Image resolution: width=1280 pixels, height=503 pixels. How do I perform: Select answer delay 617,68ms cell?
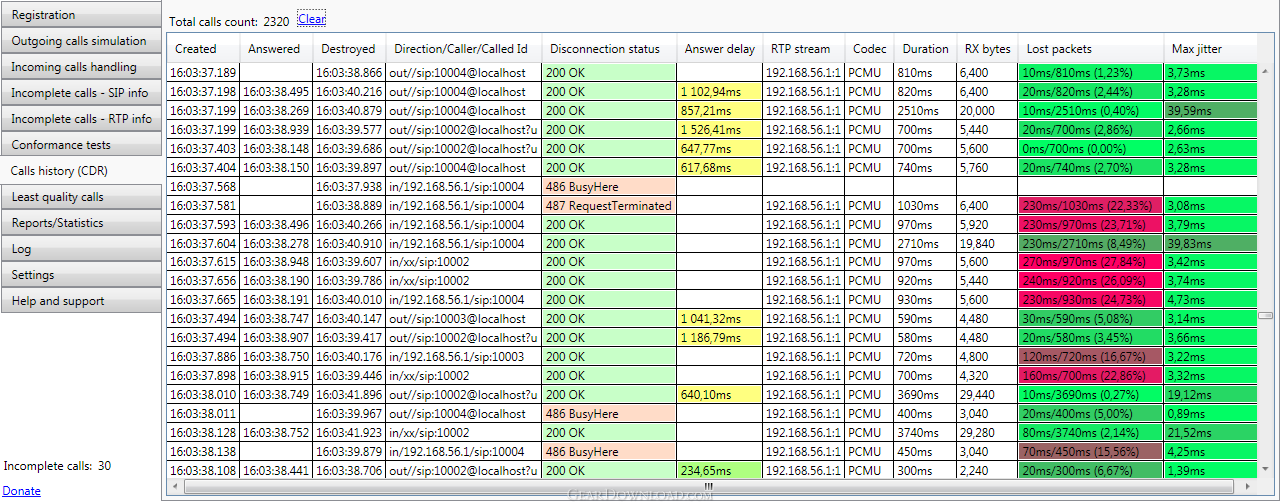pos(719,168)
